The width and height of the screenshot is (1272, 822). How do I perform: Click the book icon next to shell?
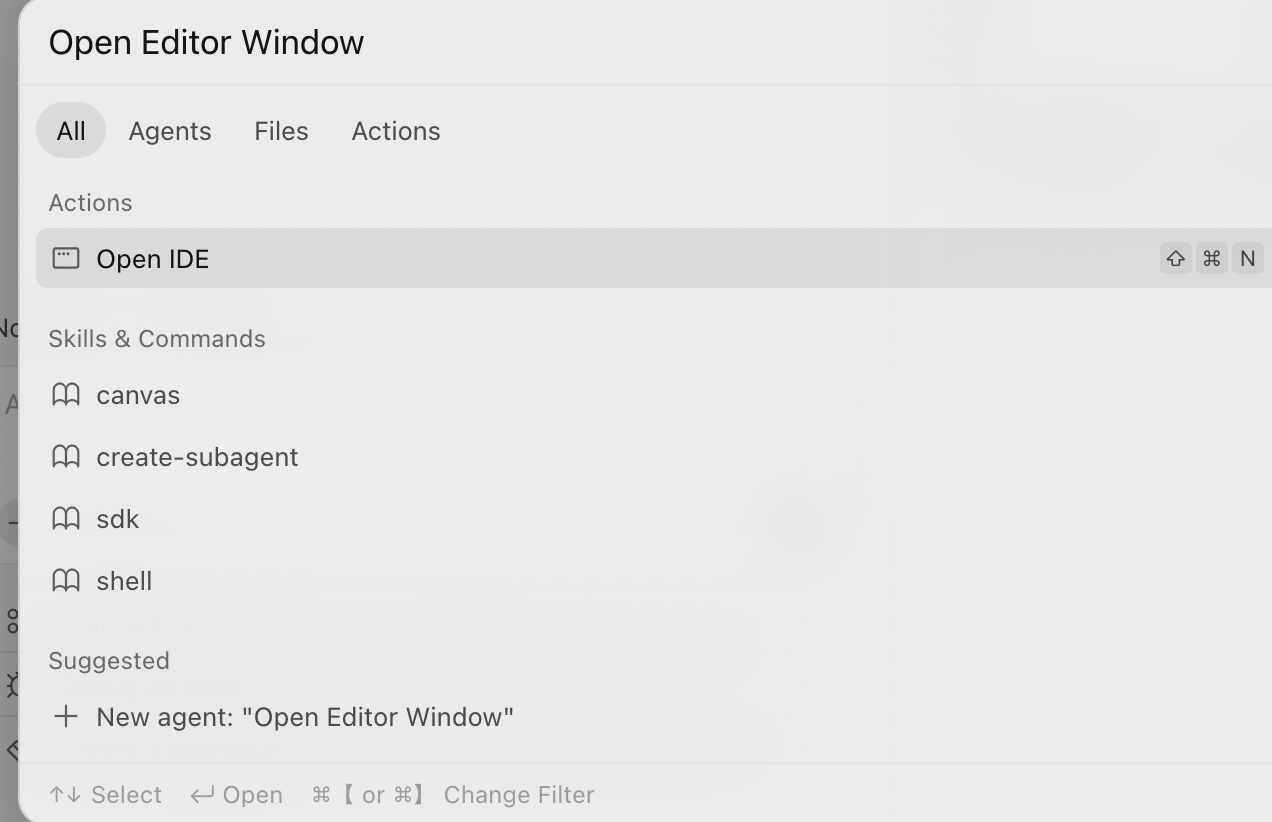[66, 581]
